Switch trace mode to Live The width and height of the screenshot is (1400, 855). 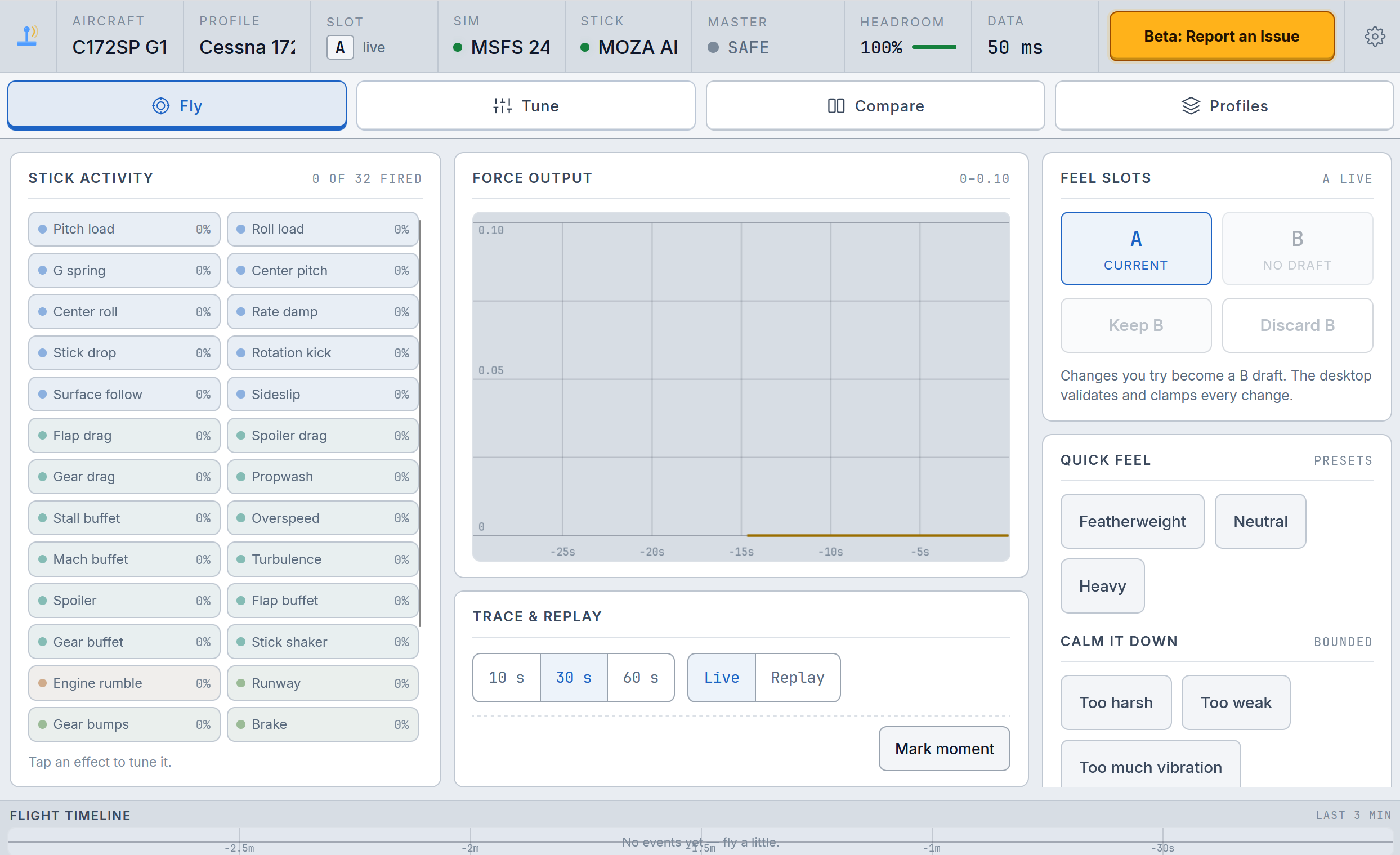click(722, 678)
